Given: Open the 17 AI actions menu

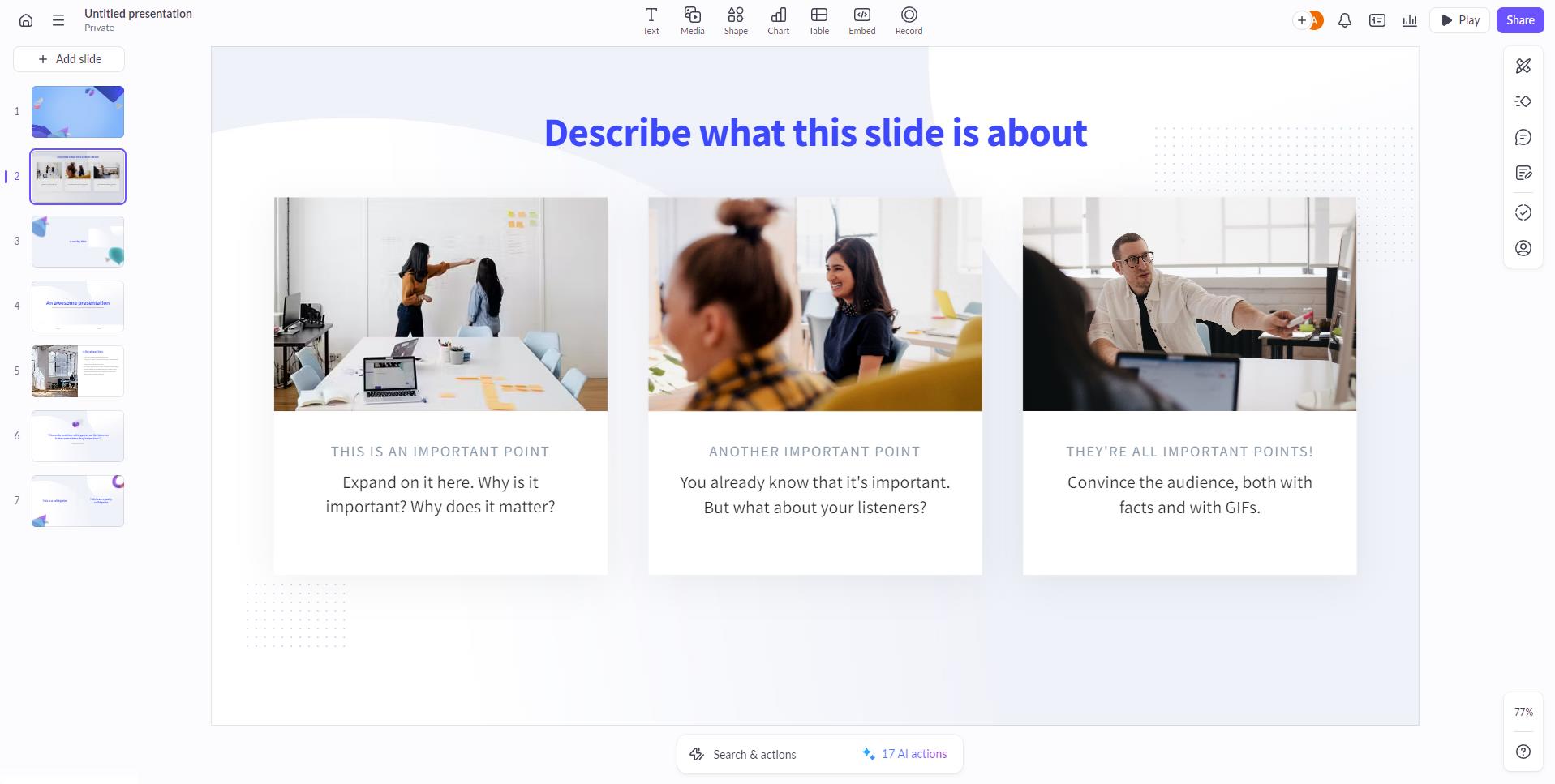Looking at the screenshot, I should [x=904, y=753].
